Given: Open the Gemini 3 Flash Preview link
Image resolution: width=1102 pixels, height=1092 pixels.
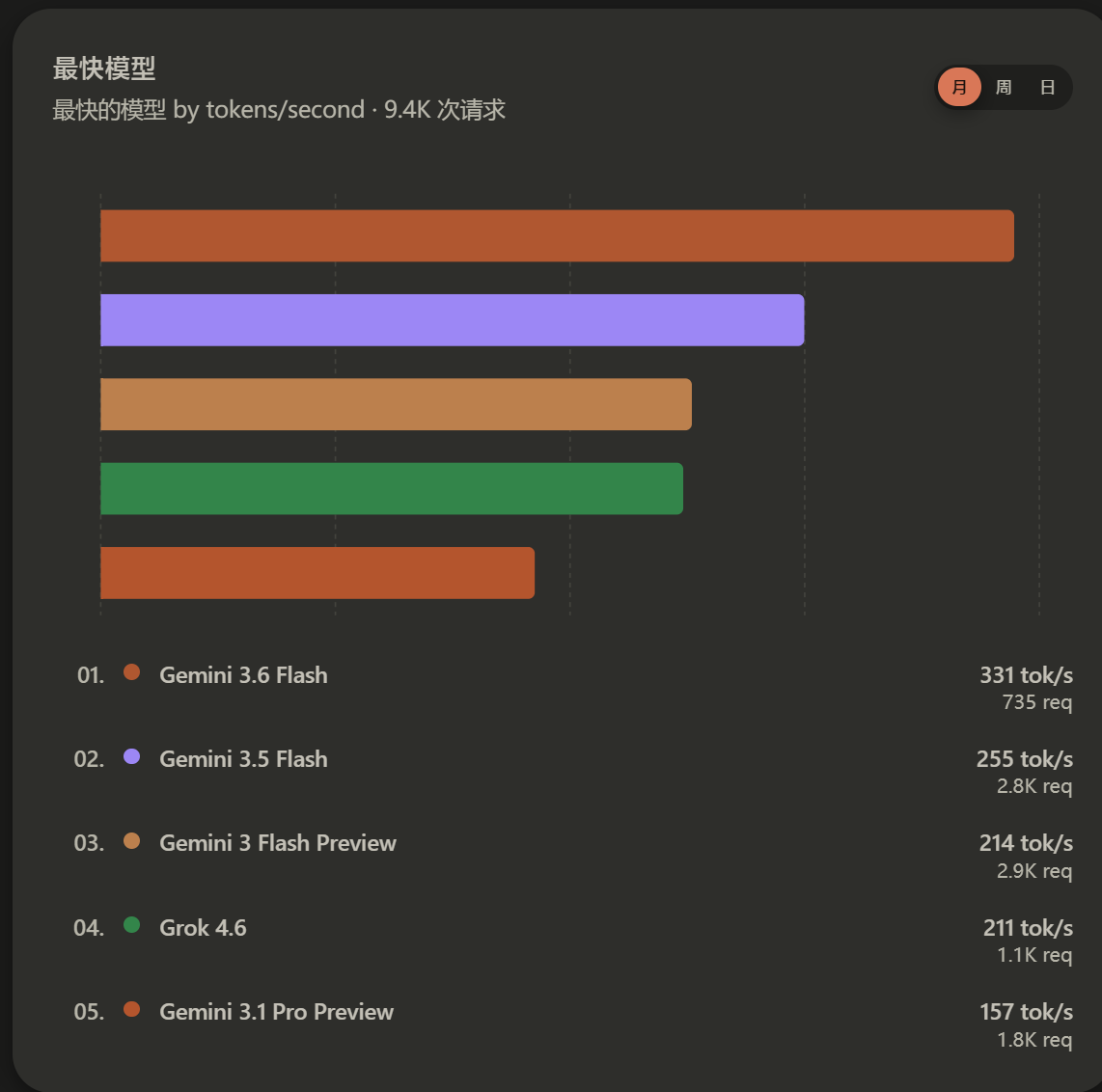Looking at the screenshot, I should click(x=278, y=843).
